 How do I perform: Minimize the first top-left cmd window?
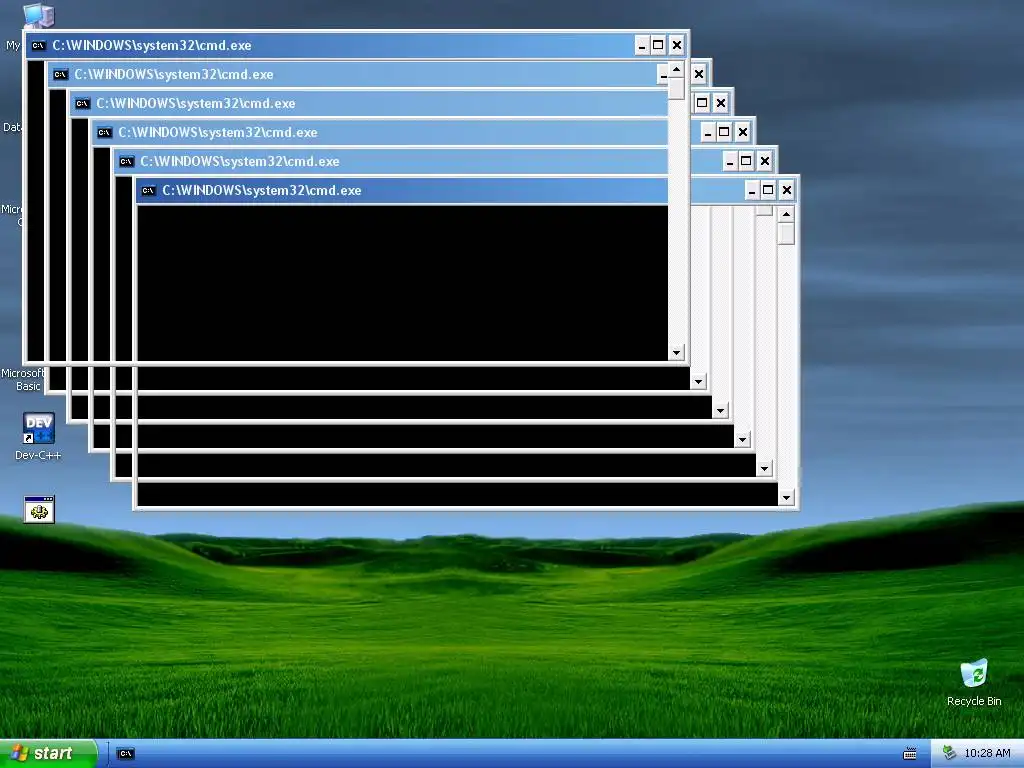pos(642,45)
